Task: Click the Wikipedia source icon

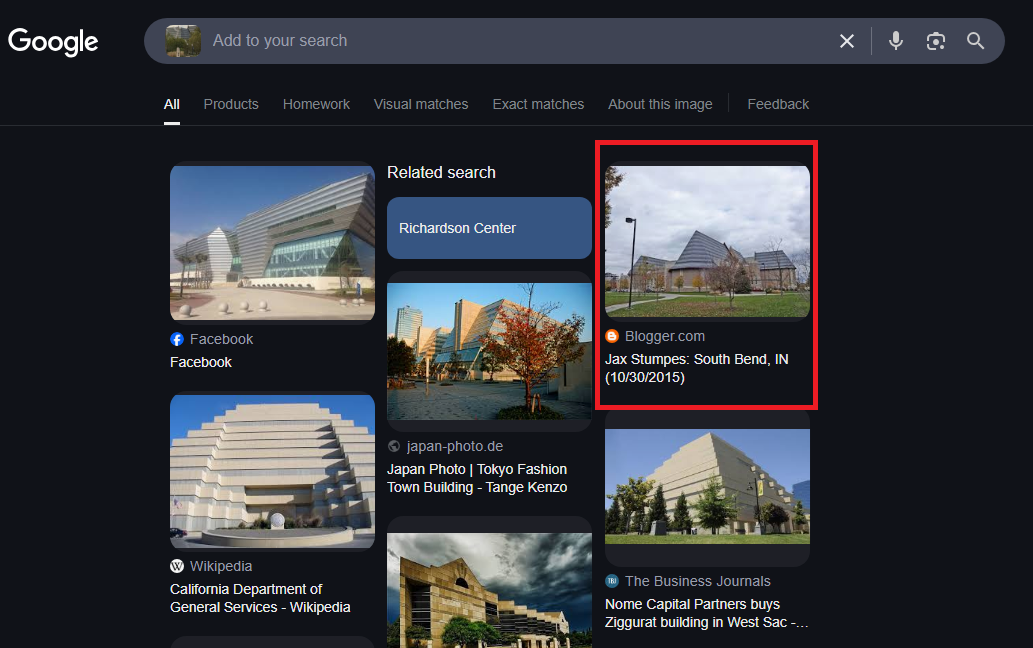Action: (x=177, y=566)
